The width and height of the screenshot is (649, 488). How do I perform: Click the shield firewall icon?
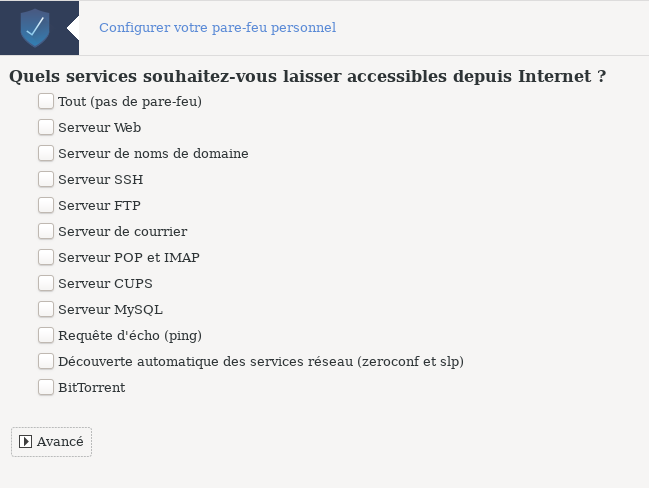pos(35,28)
